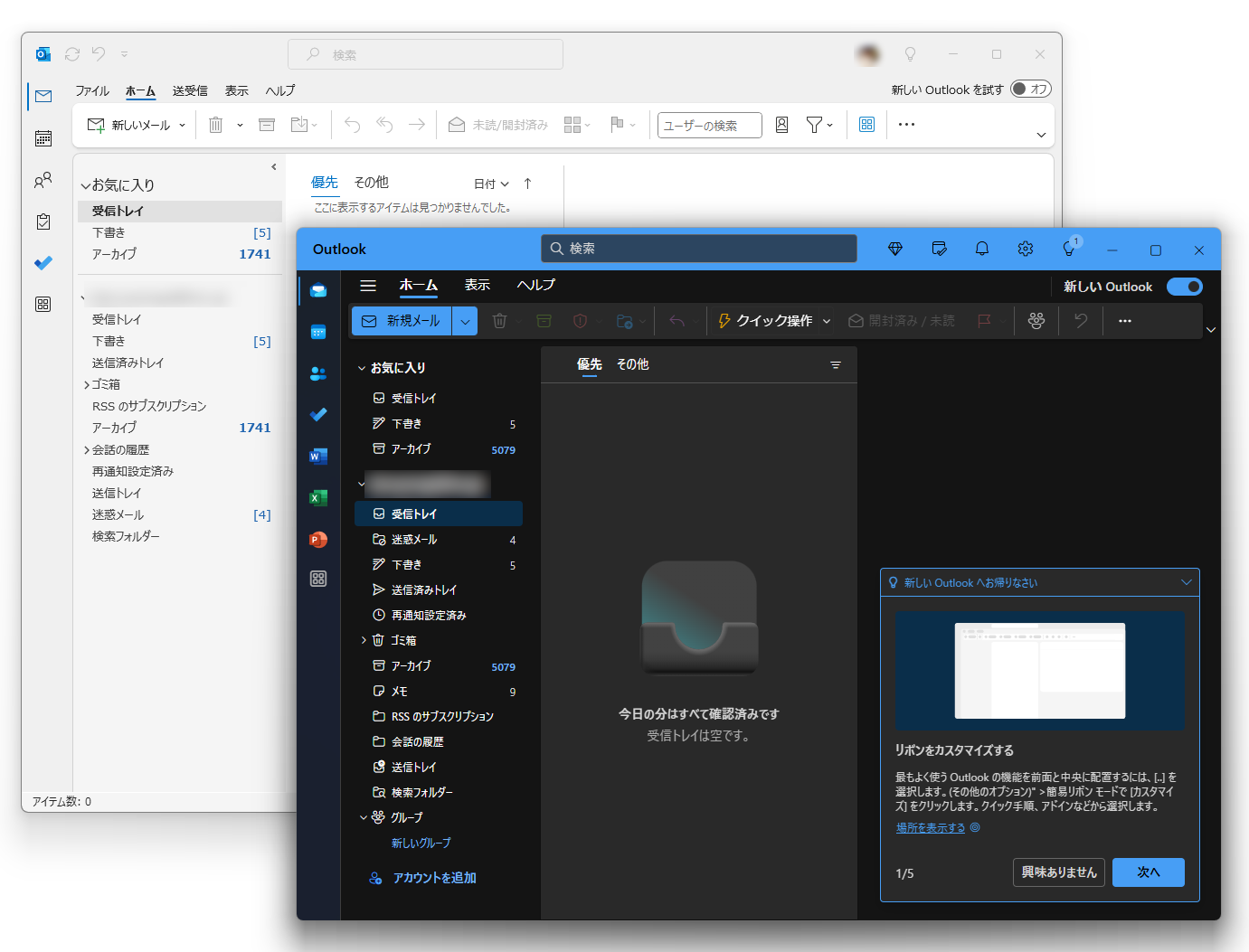1249x952 pixels.
Task: Open Settings via the gear icon
Action: (x=1025, y=249)
